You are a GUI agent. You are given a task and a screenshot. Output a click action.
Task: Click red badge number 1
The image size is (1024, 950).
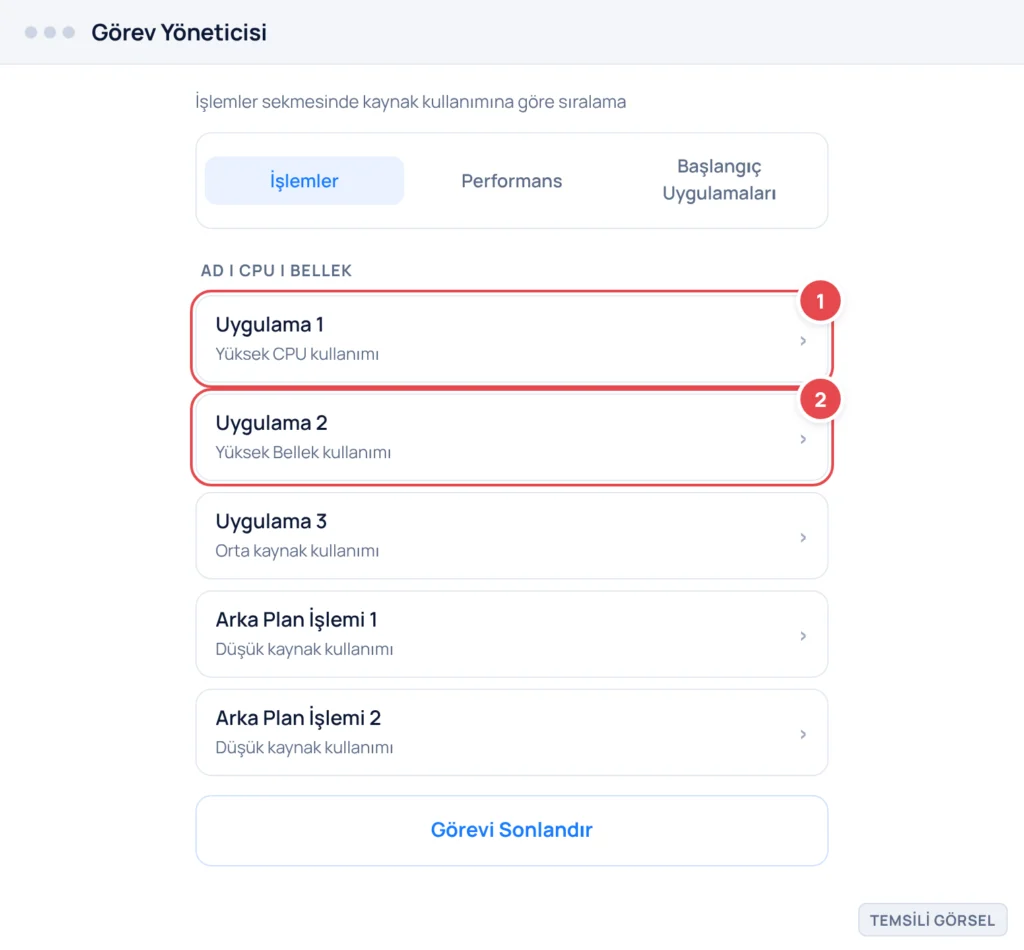click(x=820, y=301)
